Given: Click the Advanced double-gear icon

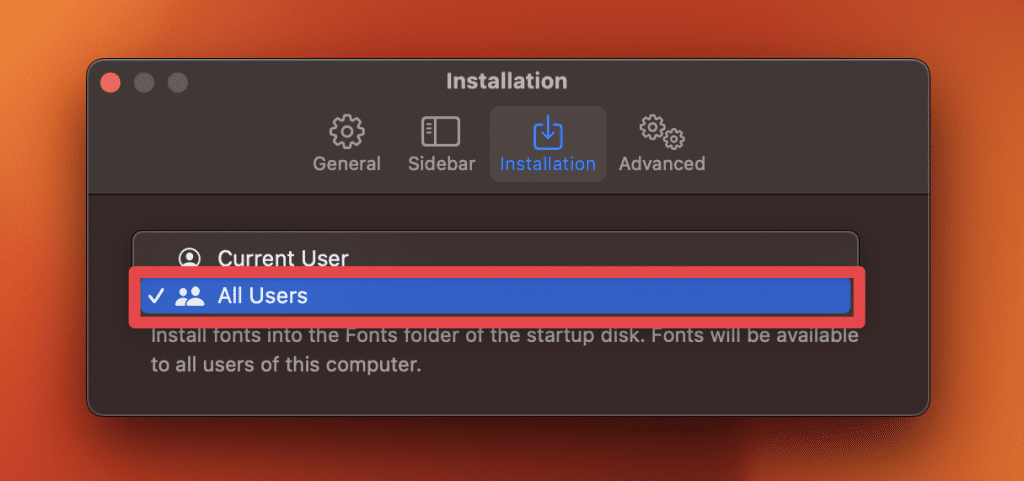Looking at the screenshot, I should pyautogui.click(x=662, y=131).
